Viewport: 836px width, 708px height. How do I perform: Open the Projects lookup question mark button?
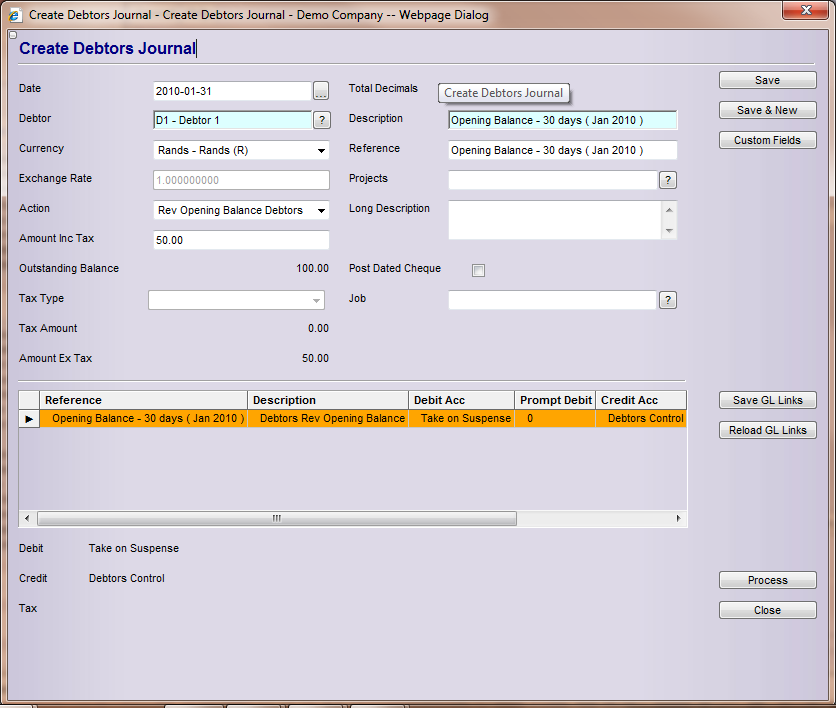tap(668, 180)
